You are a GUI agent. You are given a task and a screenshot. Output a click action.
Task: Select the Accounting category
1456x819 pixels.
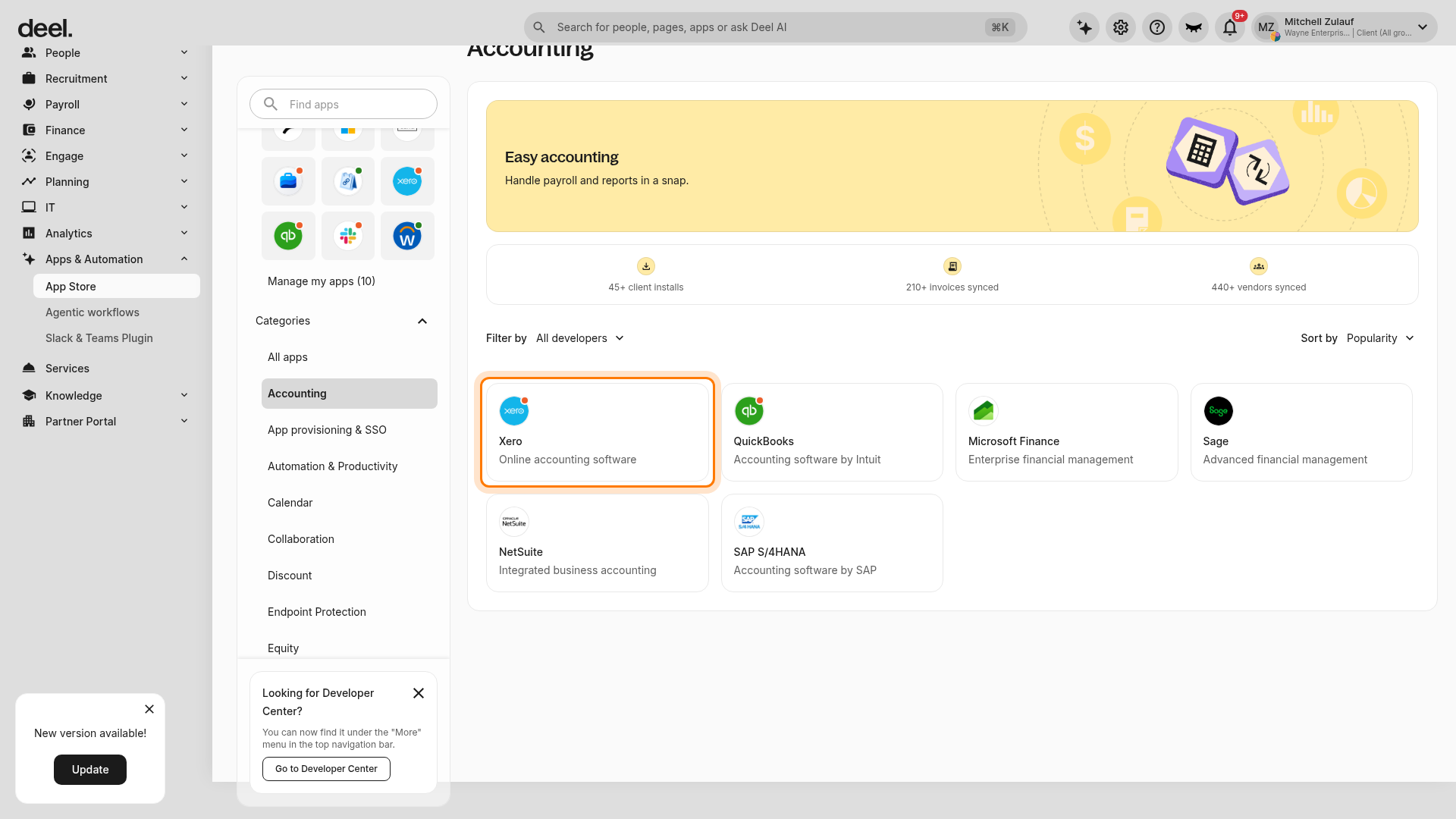tap(350, 394)
